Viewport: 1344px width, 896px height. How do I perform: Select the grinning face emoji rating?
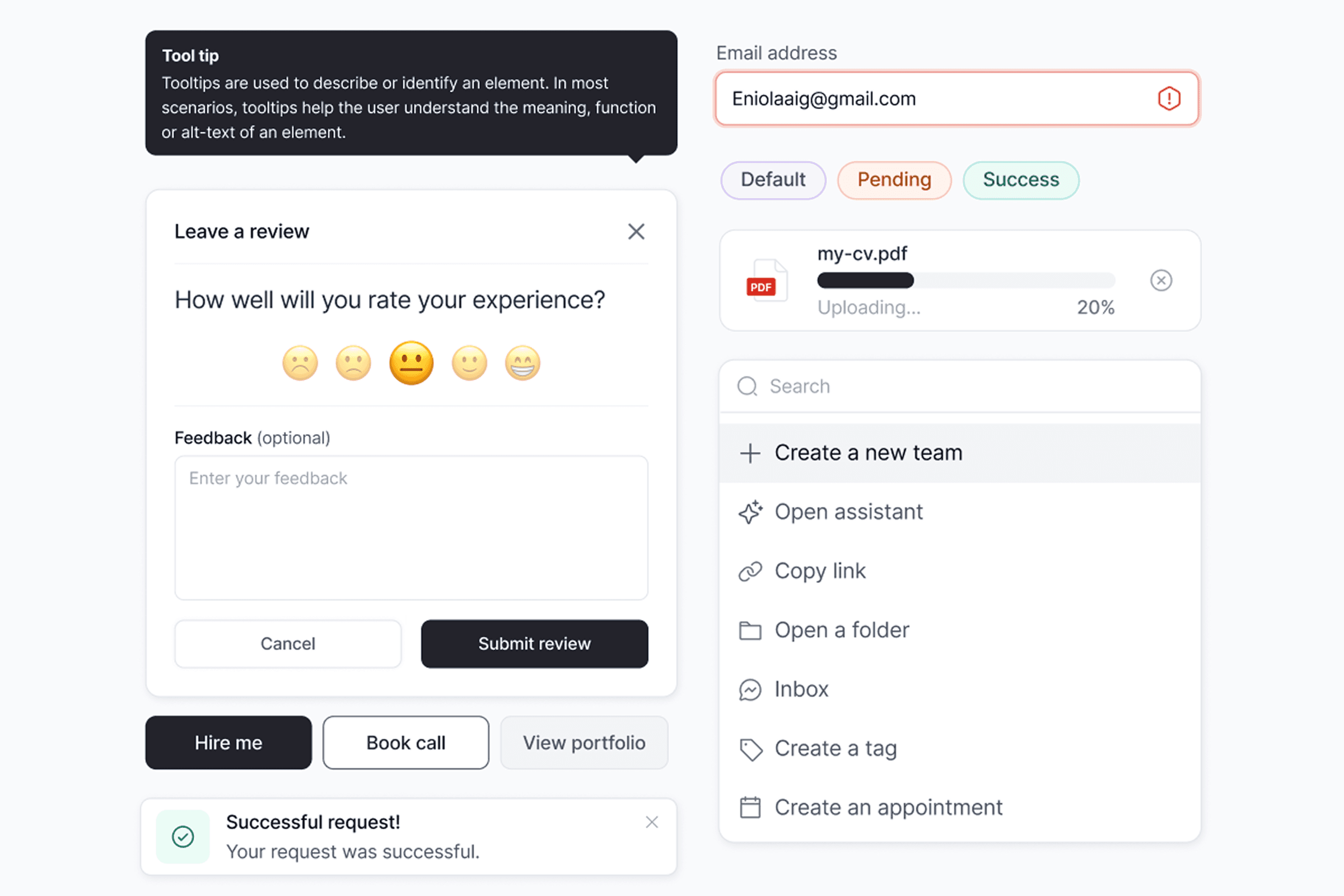pos(522,363)
